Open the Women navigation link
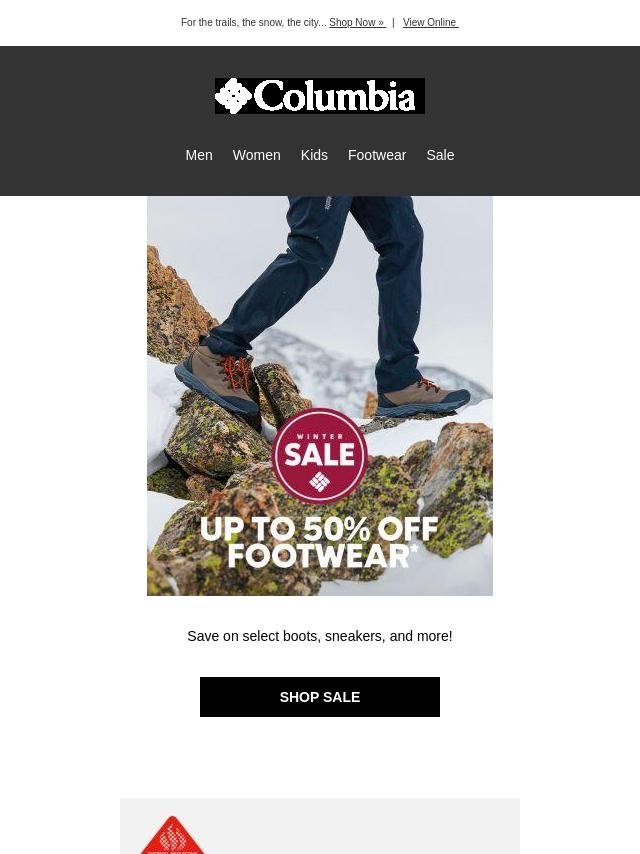640x854 pixels. tap(257, 155)
